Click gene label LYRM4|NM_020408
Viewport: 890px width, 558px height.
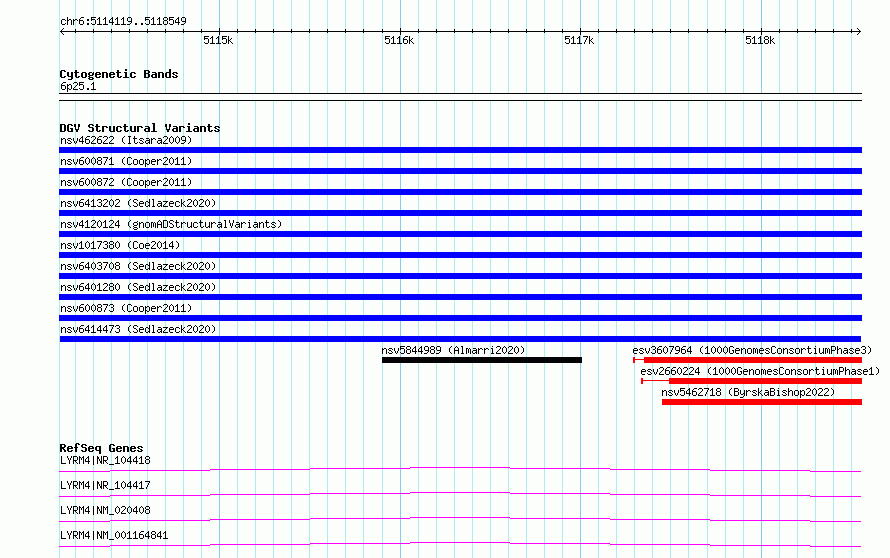tap(105, 510)
